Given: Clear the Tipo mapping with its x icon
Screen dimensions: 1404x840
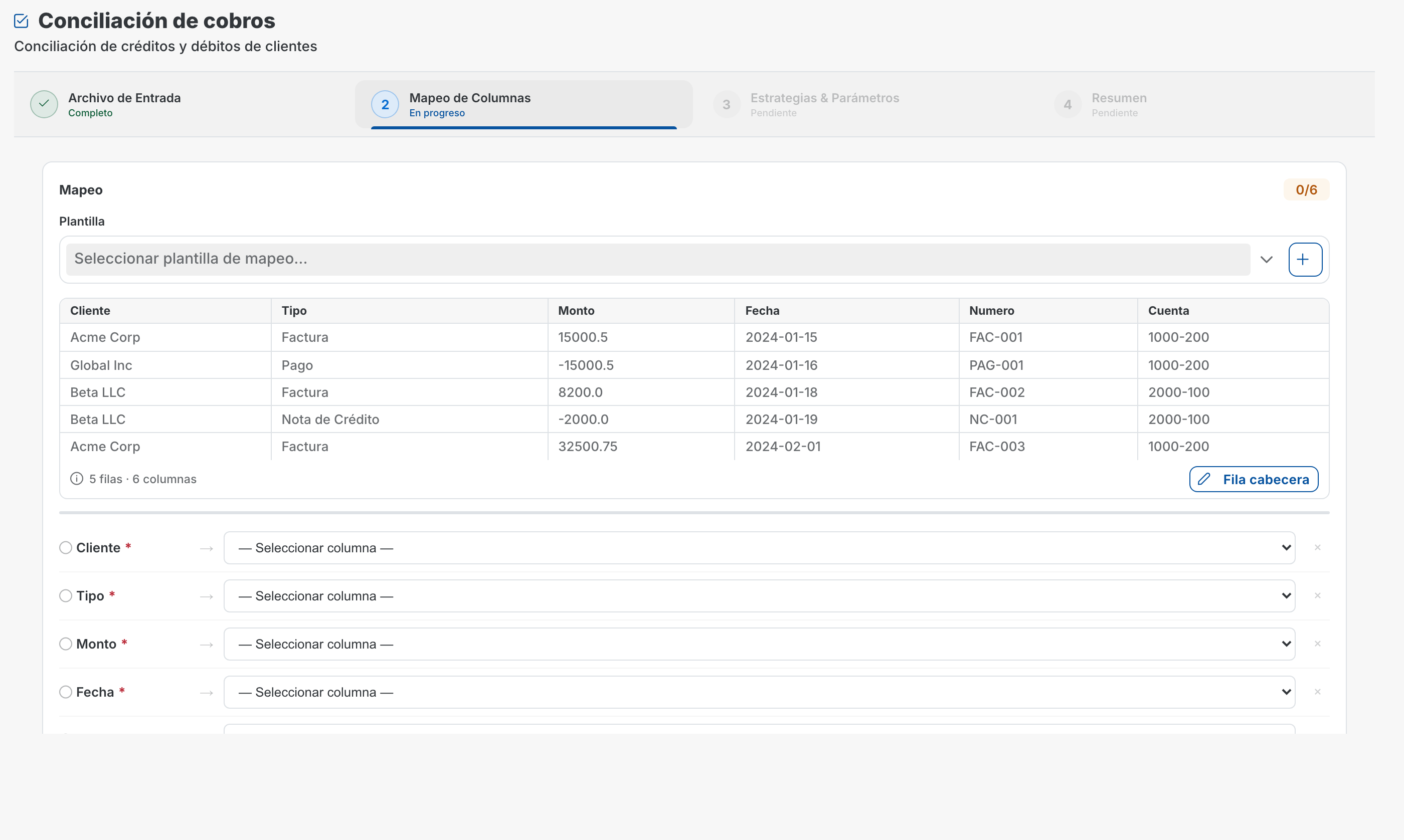Looking at the screenshot, I should 1317,595.
